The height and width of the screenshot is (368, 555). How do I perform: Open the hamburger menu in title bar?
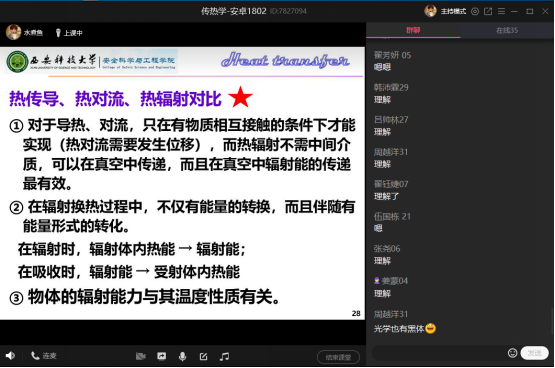pyautogui.click(x=501, y=11)
